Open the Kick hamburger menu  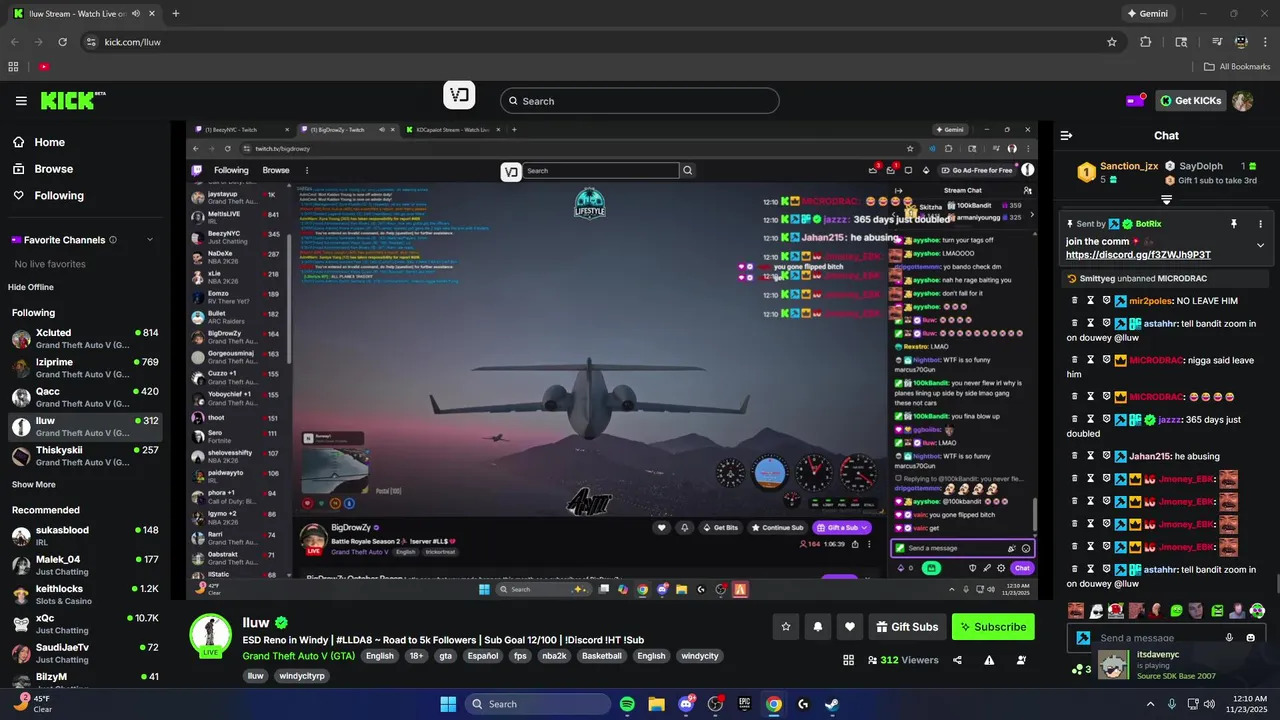[x=21, y=101]
